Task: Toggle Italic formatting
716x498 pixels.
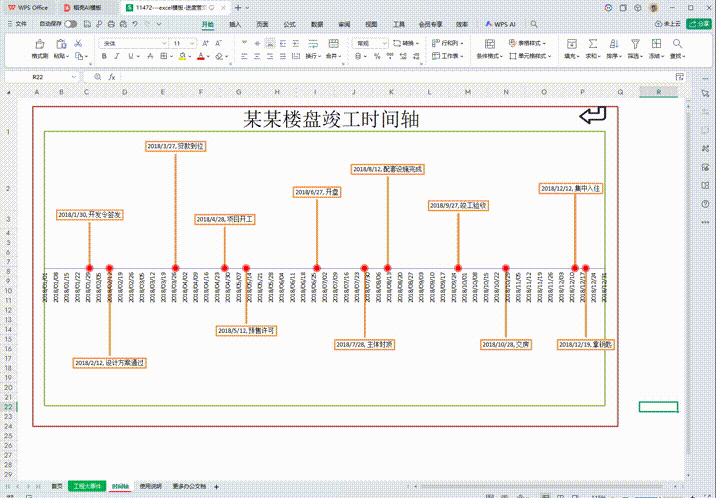Action: [117, 56]
